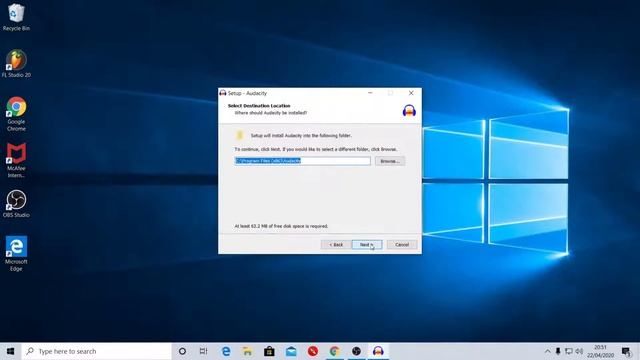
Task: Open Microsoft Store from the taskbar
Action: click(269, 351)
